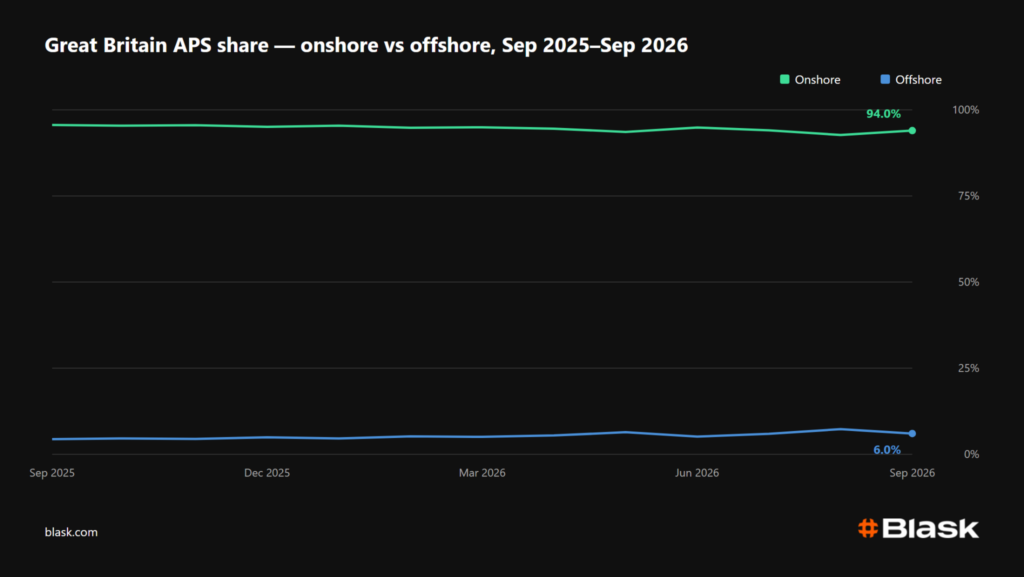Click the blue Offshore legend swatch
The height and width of the screenshot is (577, 1024).
(885, 80)
